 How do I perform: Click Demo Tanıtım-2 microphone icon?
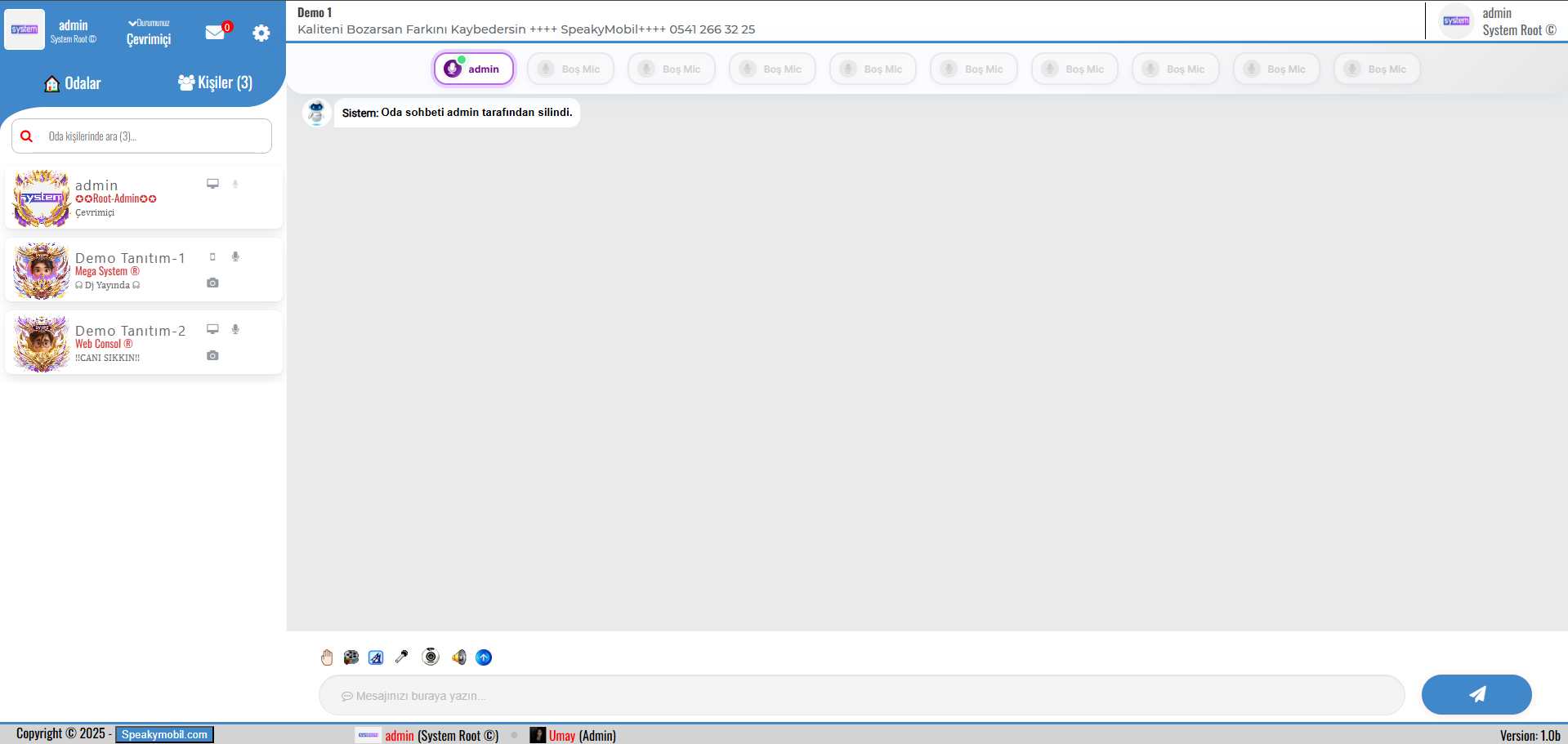[x=235, y=329]
